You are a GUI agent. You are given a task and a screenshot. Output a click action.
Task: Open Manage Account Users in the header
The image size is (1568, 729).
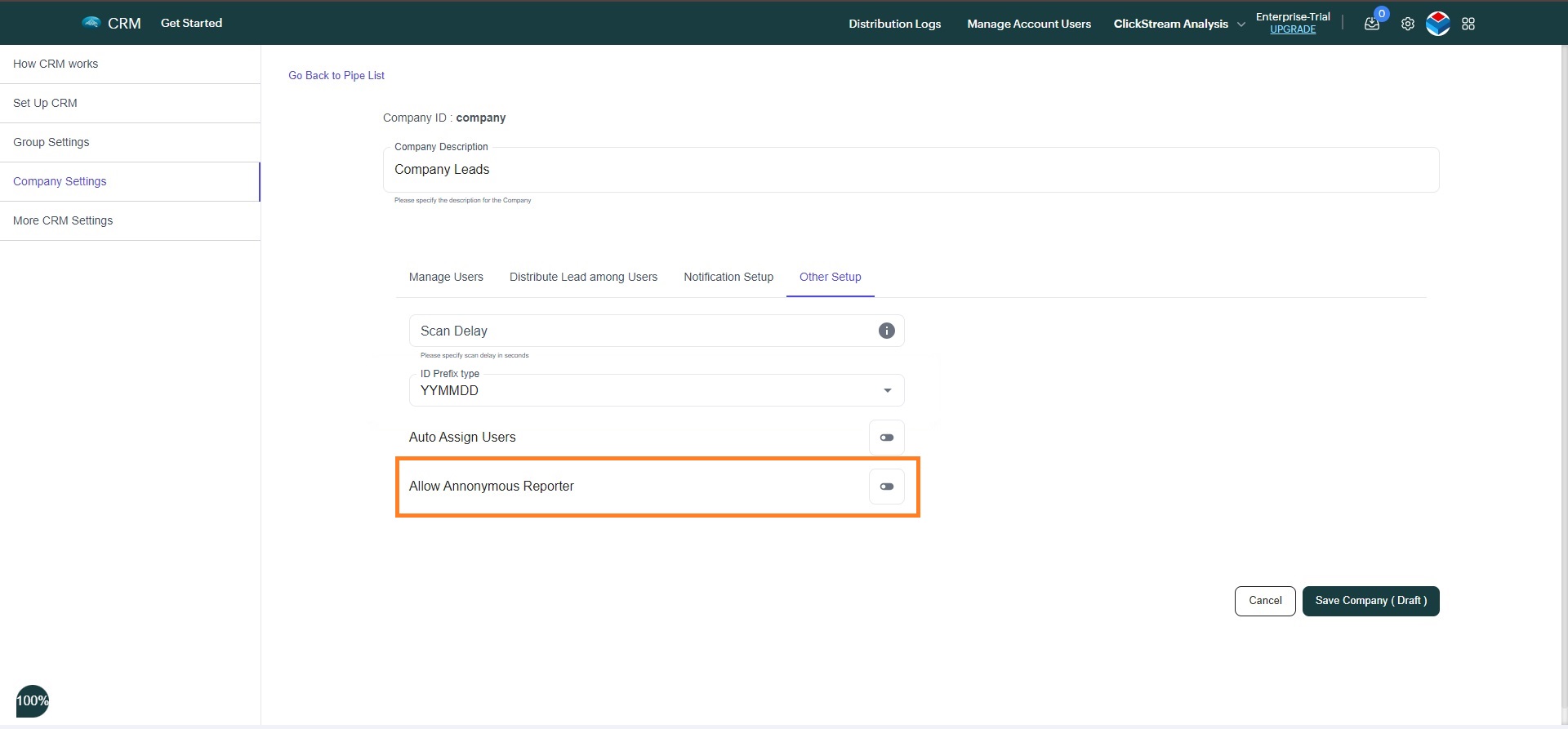click(x=1029, y=24)
